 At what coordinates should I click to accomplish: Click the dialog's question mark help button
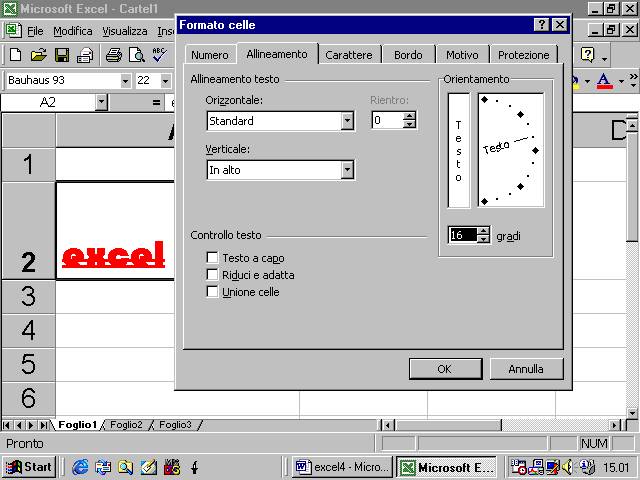pos(541,25)
